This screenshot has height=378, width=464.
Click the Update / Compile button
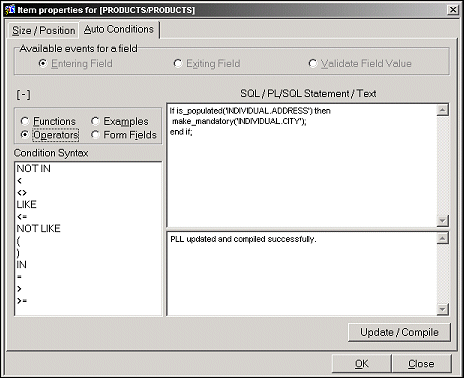[x=399, y=332]
